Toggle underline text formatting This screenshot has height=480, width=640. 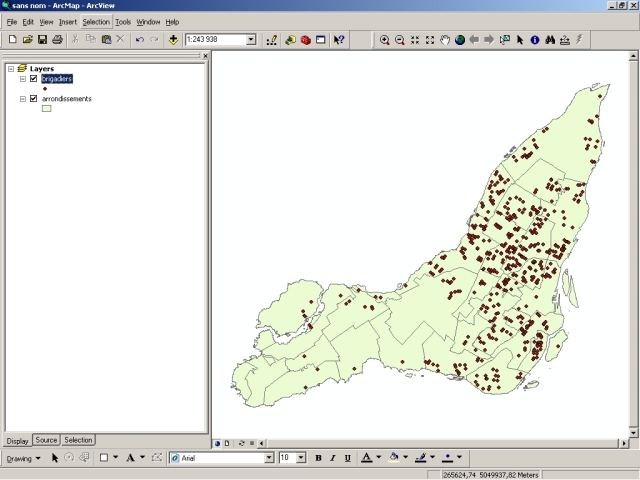347,458
